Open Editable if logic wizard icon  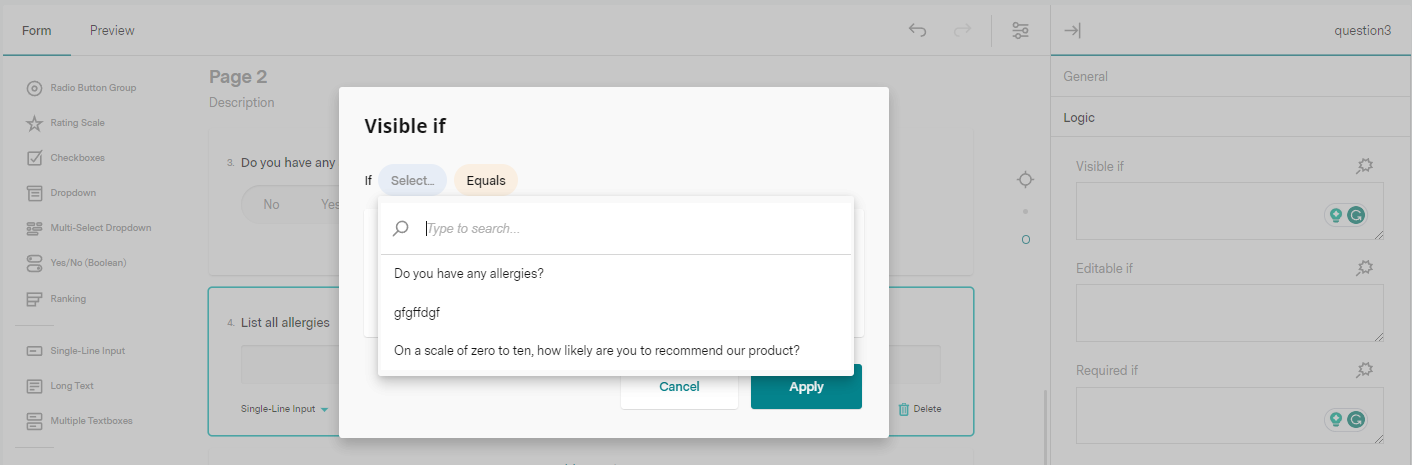(x=1364, y=268)
